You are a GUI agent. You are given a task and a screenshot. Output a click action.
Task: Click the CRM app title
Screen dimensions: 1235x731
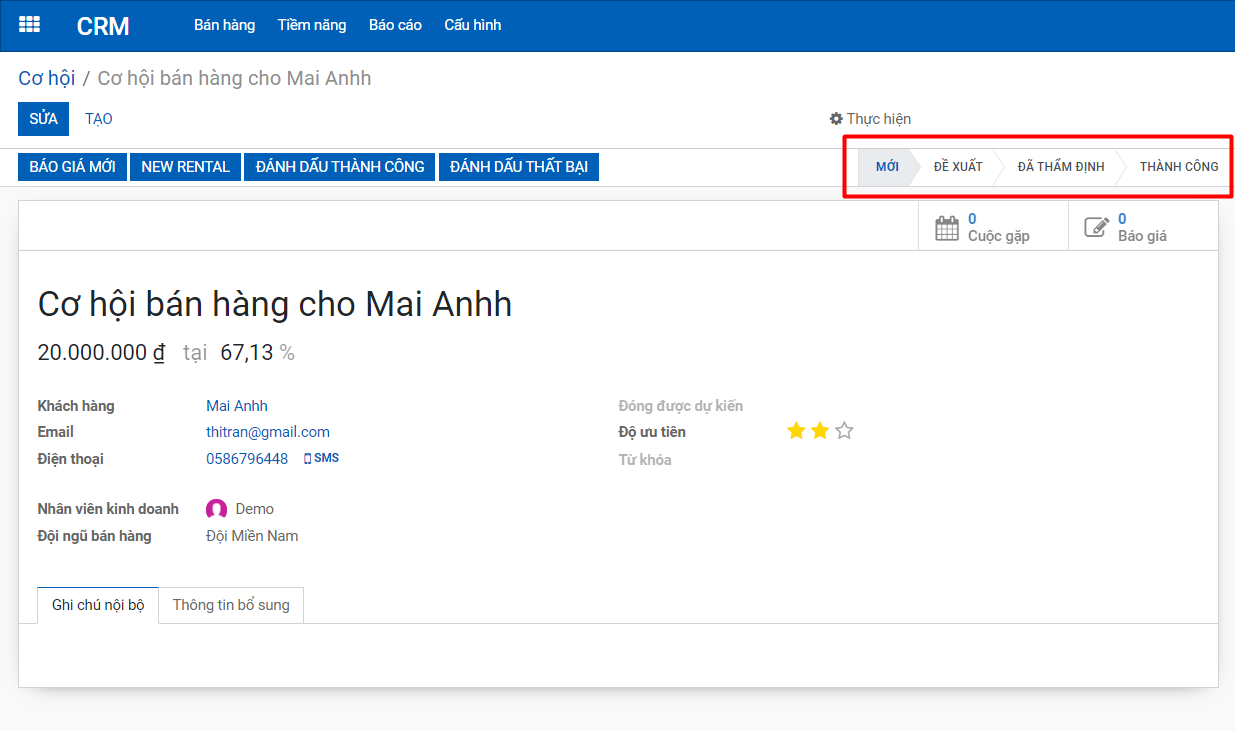103,26
